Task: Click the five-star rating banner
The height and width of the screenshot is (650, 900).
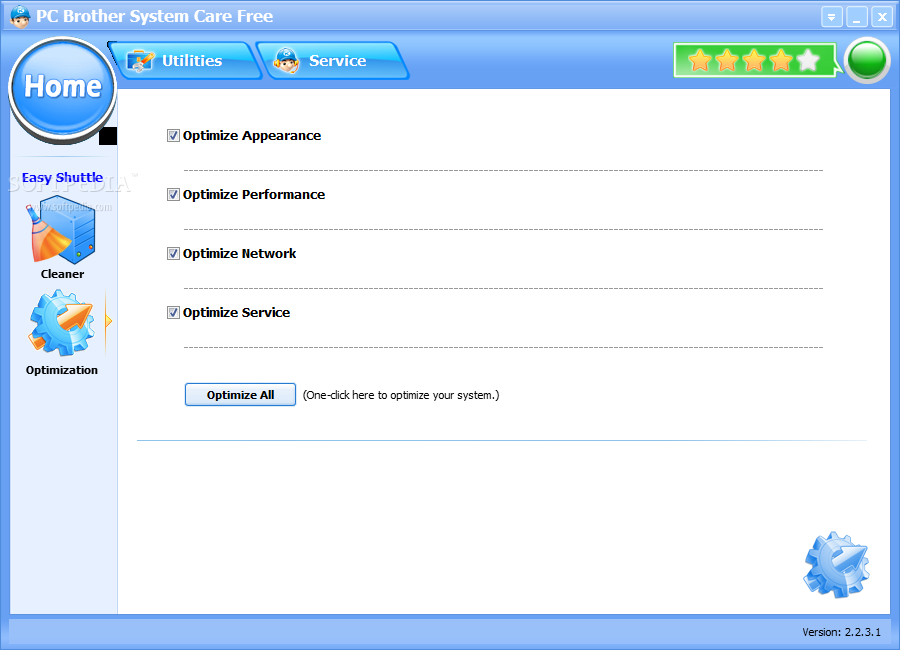Action: coord(754,60)
